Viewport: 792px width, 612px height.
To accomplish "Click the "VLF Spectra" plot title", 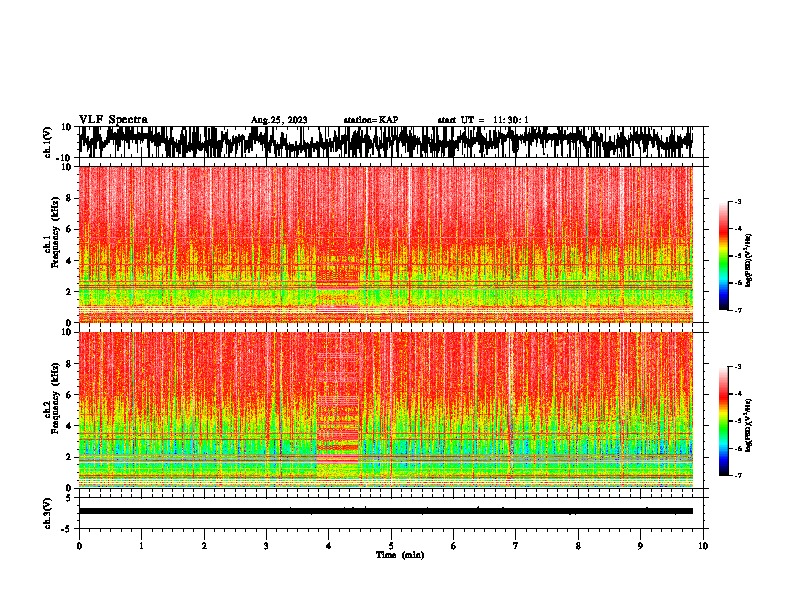I will point(113,119).
